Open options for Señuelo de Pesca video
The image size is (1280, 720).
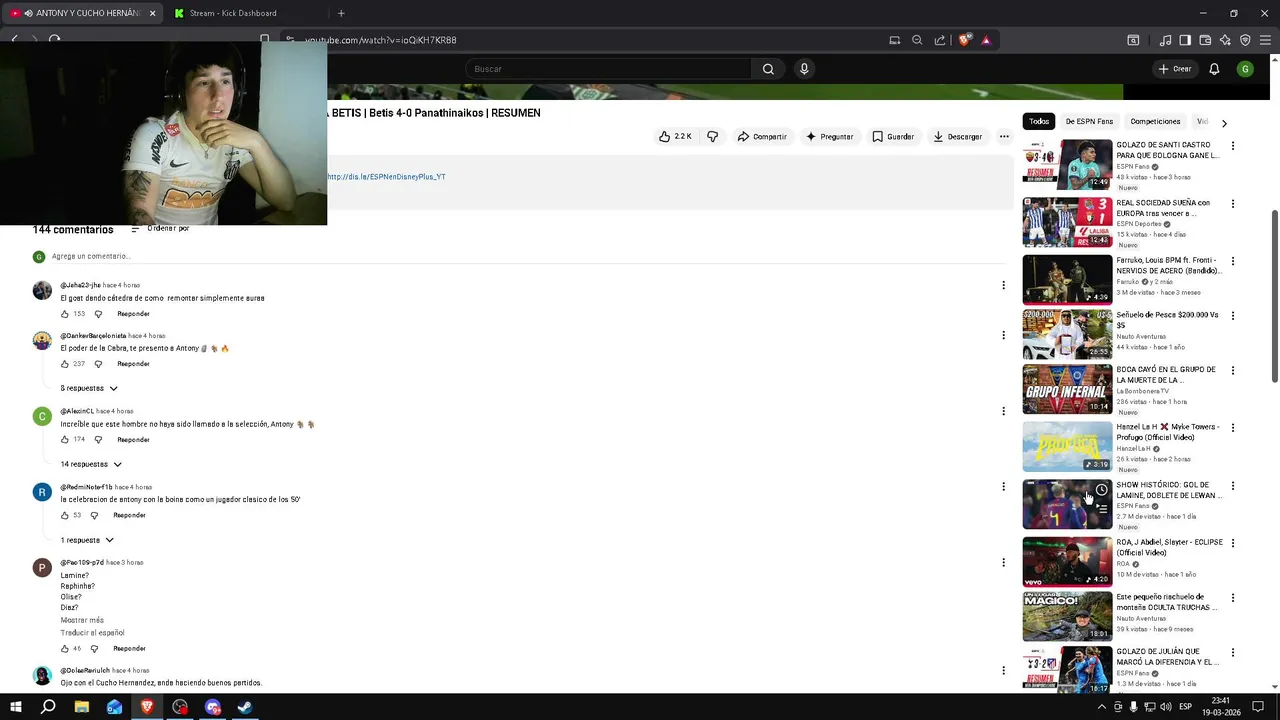point(1232,317)
